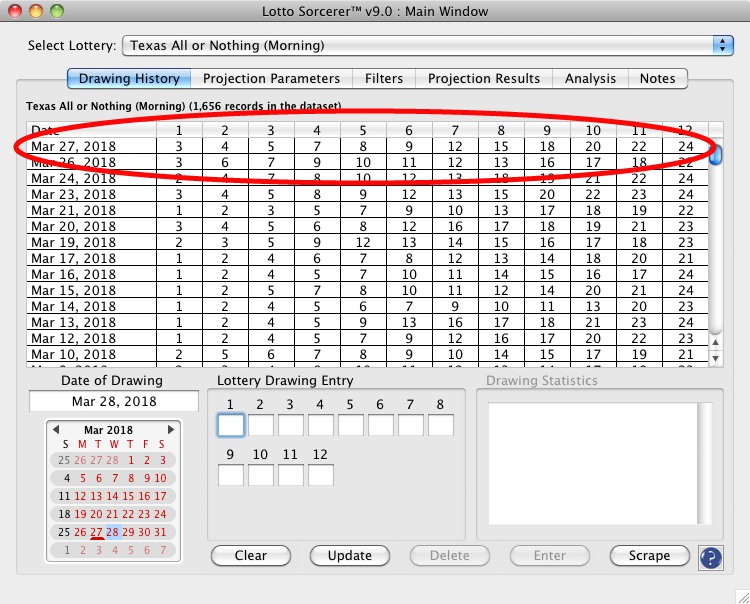Click the Scrape button
750x604 pixels.
point(650,555)
